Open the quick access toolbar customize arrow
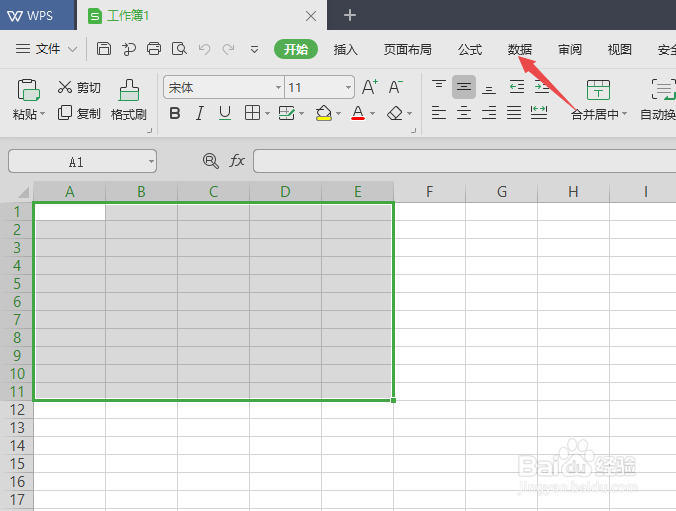The width and height of the screenshot is (676, 511). pyautogui.click(x=254, y=50)
